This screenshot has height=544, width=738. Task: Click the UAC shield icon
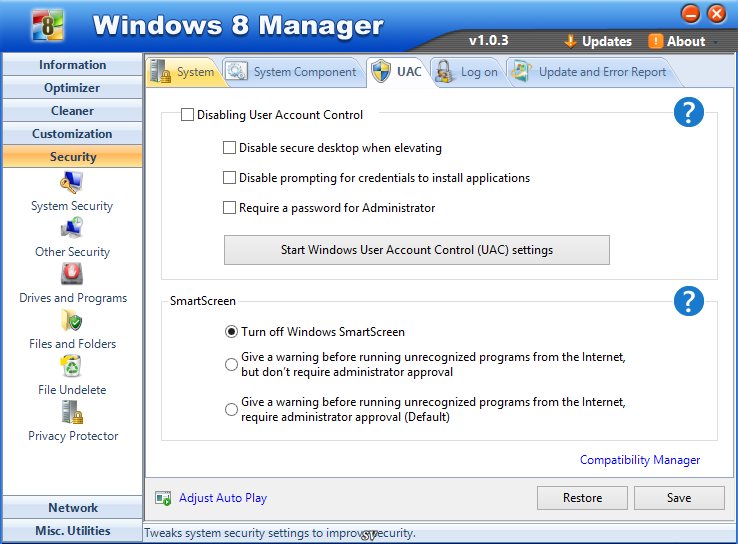pos(381,72)
